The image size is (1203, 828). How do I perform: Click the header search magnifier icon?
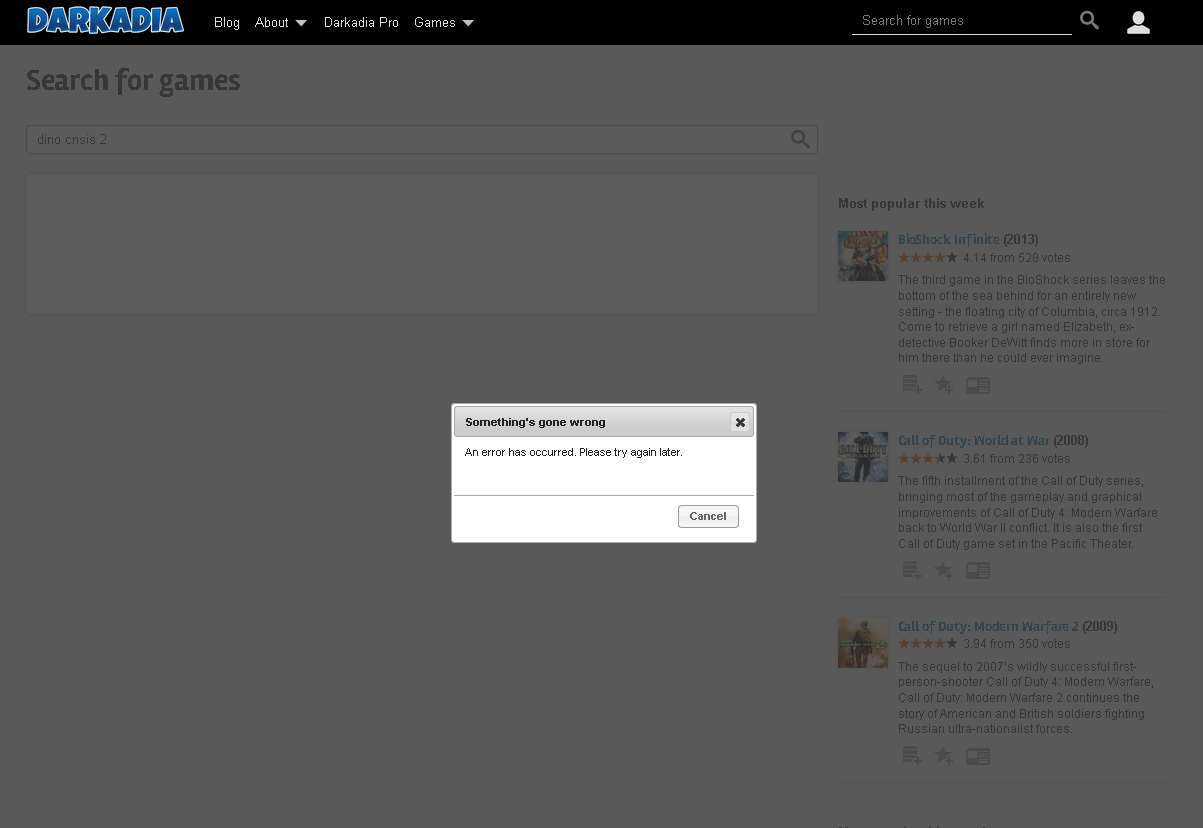1090,21
